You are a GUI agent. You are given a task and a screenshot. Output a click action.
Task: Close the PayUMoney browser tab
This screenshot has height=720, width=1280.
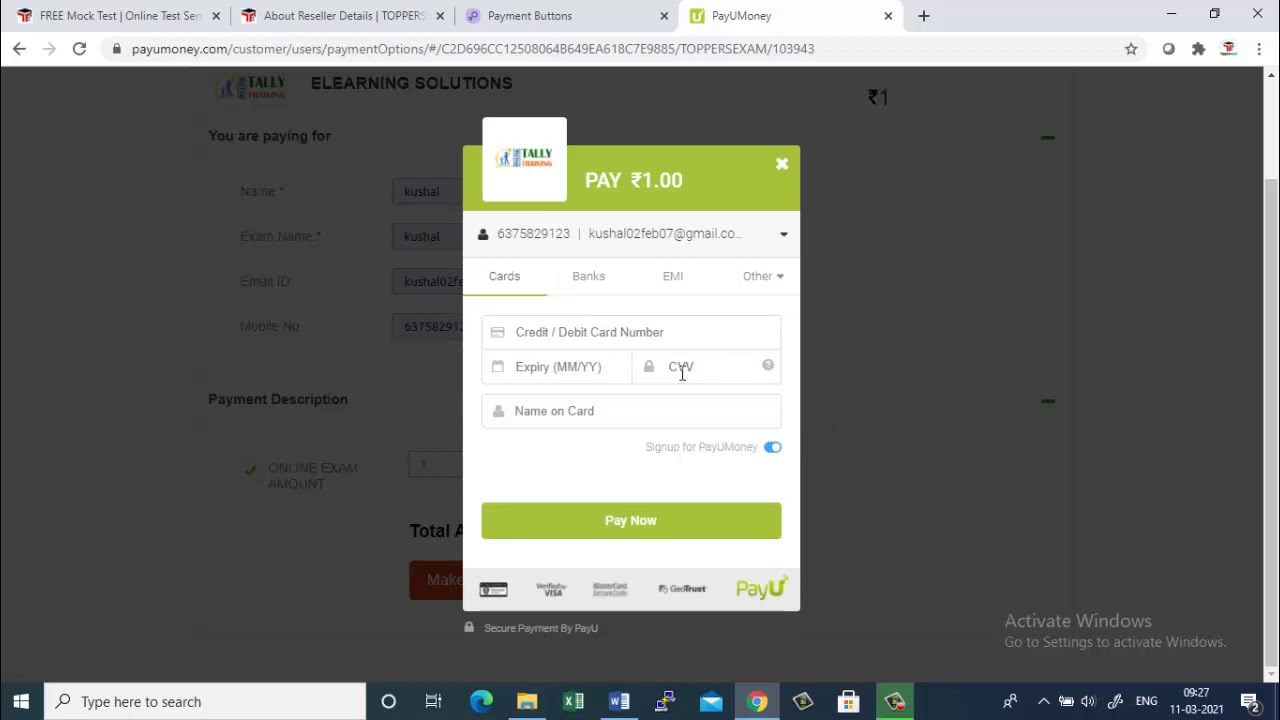tap(888, 16)
